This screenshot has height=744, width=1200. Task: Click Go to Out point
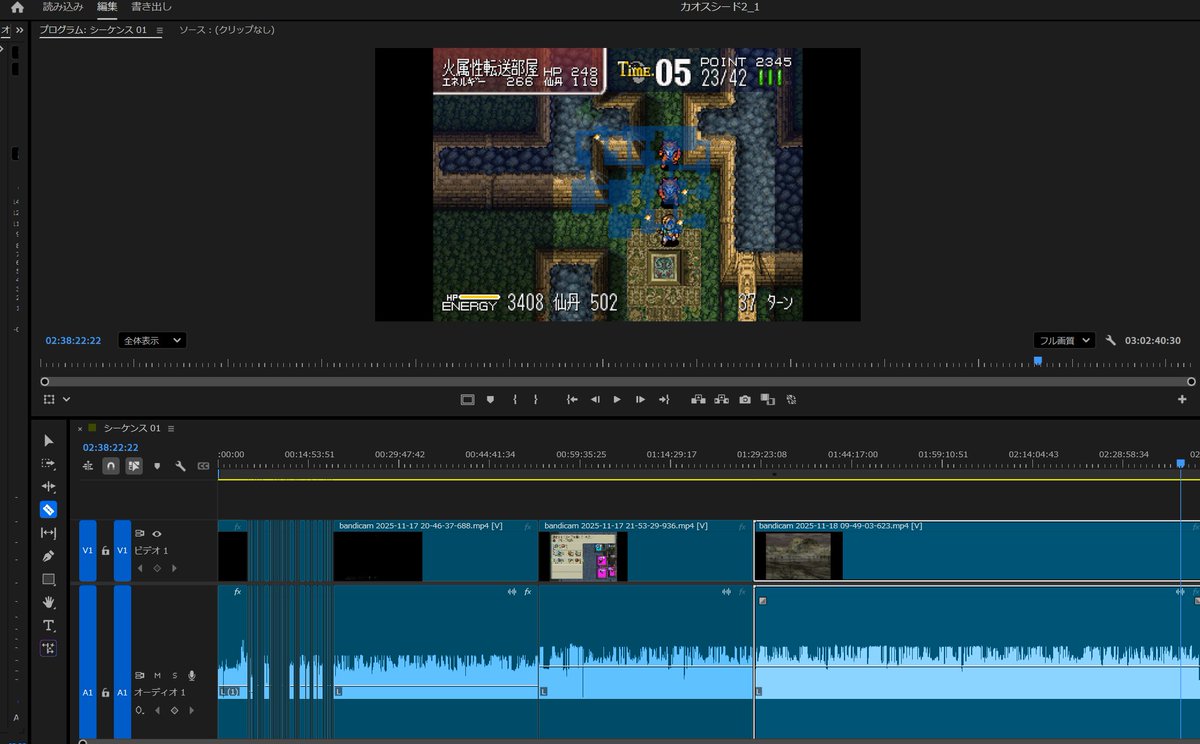[664, 399]
